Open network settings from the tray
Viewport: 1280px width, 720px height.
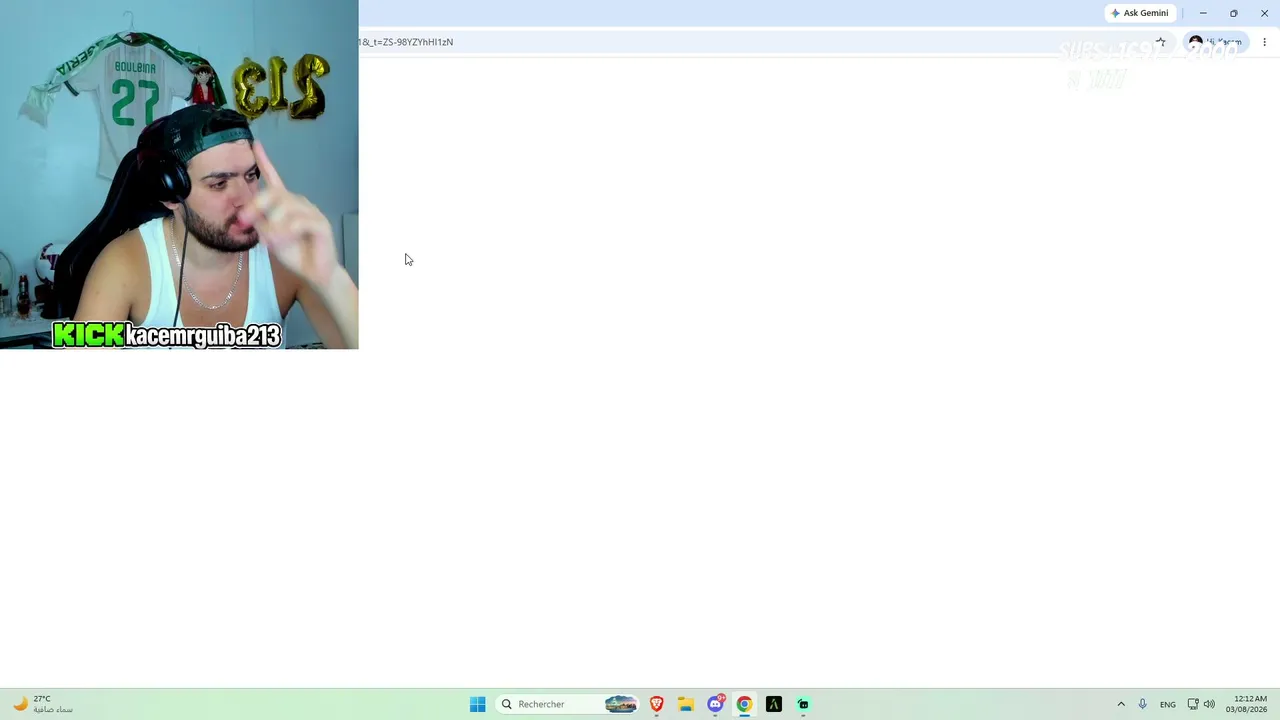tap(1192, 704)
